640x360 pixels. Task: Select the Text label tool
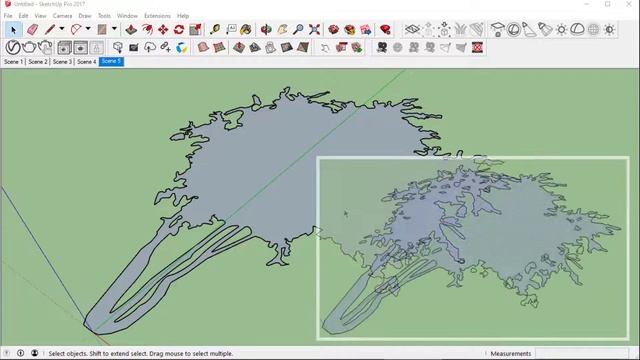point(231,29)
